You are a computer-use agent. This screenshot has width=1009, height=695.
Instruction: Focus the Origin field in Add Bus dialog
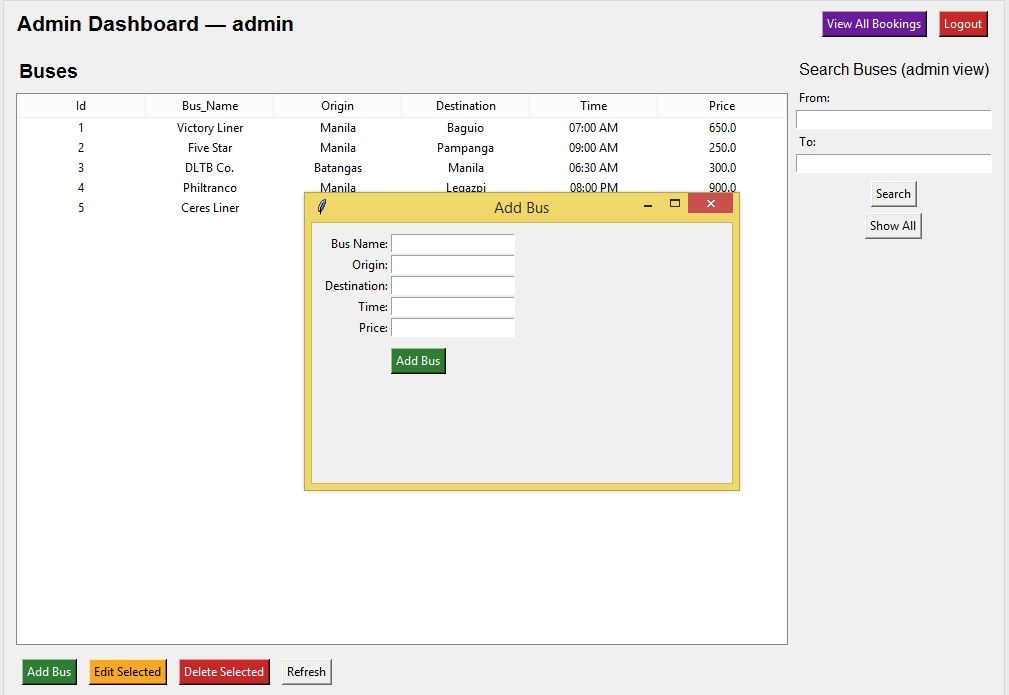(452, 265)
